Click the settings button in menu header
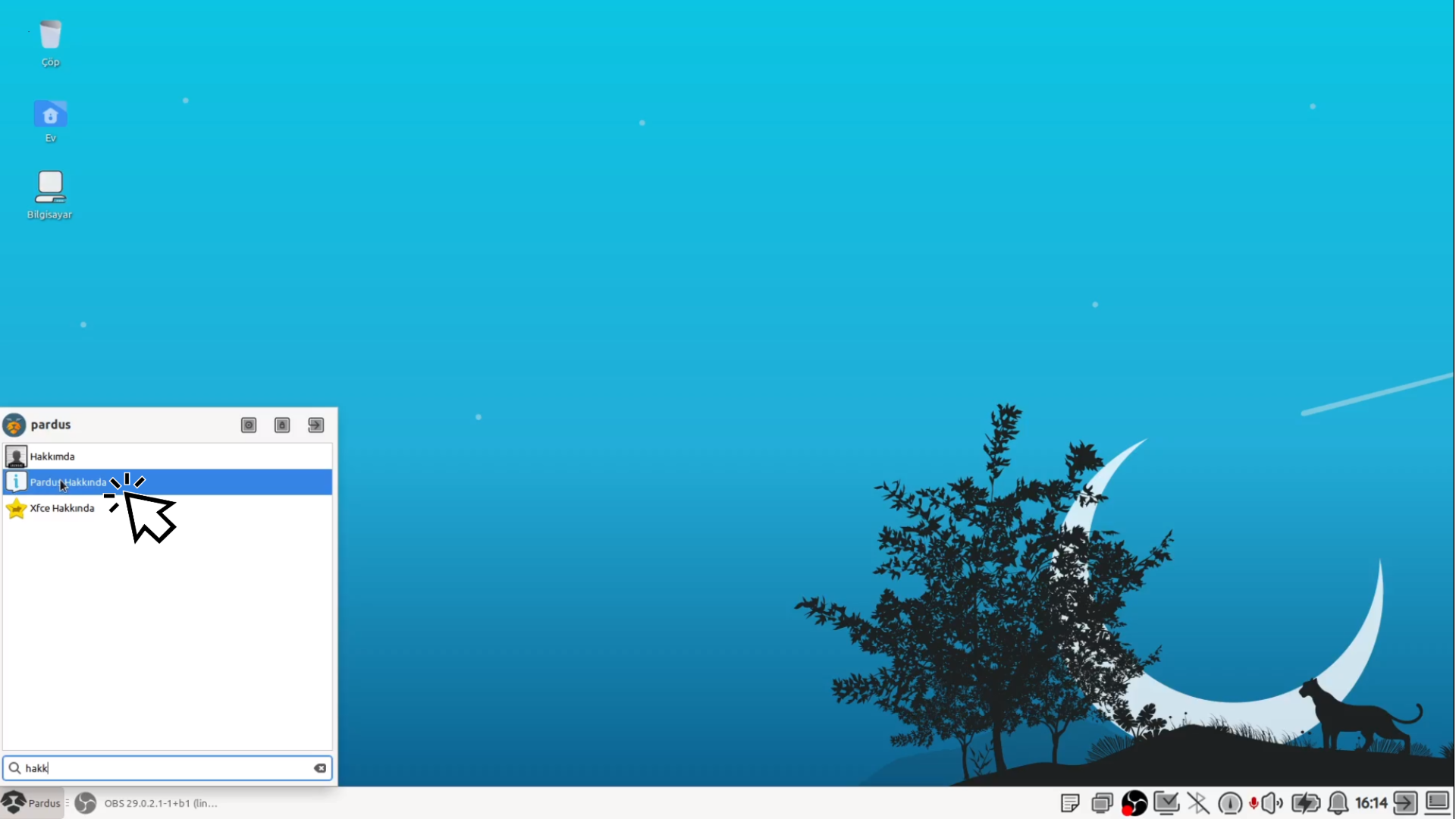The image size is (1456, 819). [x=249, y=425]
